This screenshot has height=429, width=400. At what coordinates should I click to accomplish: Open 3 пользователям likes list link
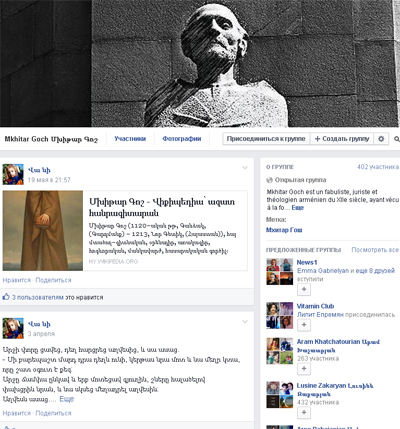(x=38, y=297)
